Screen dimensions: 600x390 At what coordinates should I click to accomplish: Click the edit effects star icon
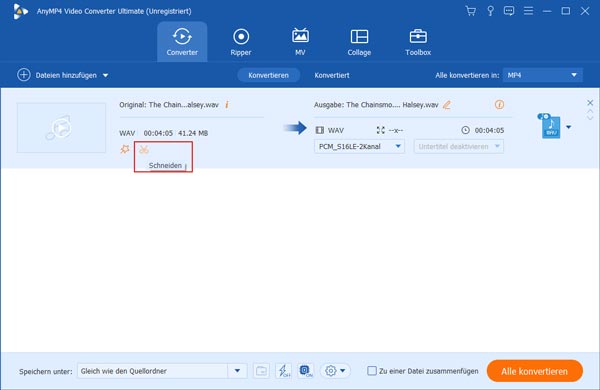pos(125,149)
